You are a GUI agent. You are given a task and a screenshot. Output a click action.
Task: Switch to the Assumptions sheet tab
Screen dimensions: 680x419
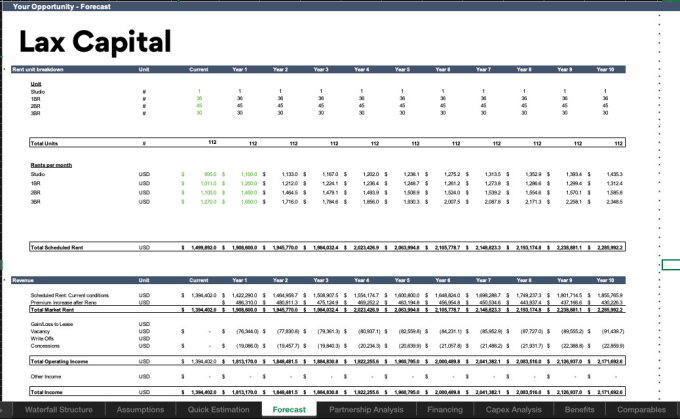[140, 409]
